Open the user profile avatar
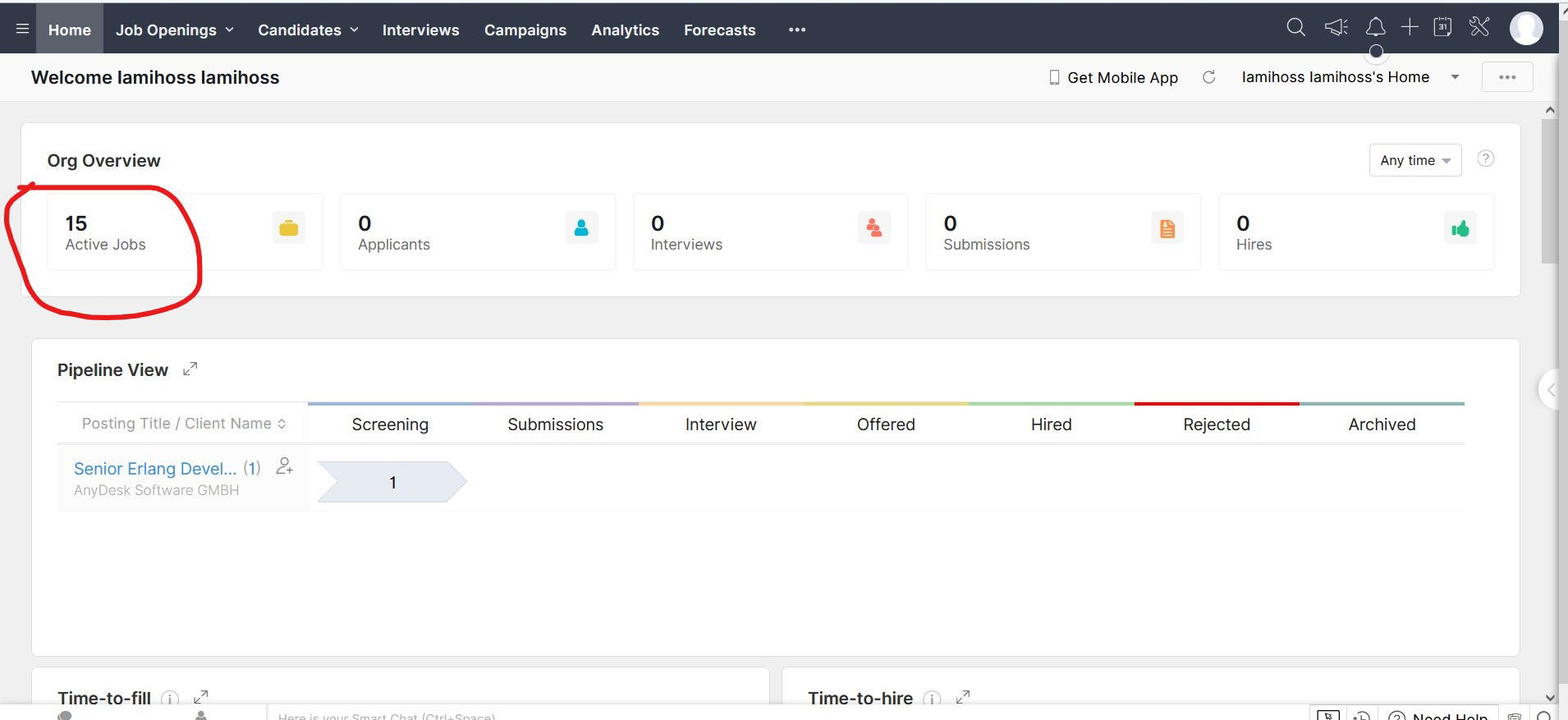This screenshot has width=1568, height=720. click(x=1526, y=28)
